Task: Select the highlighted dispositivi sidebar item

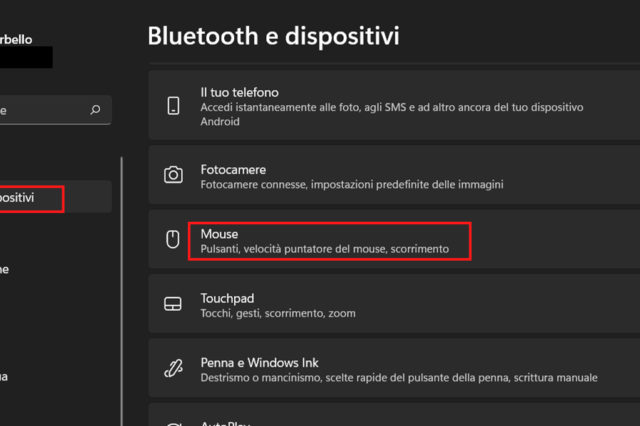Action: tap(30, 198)
